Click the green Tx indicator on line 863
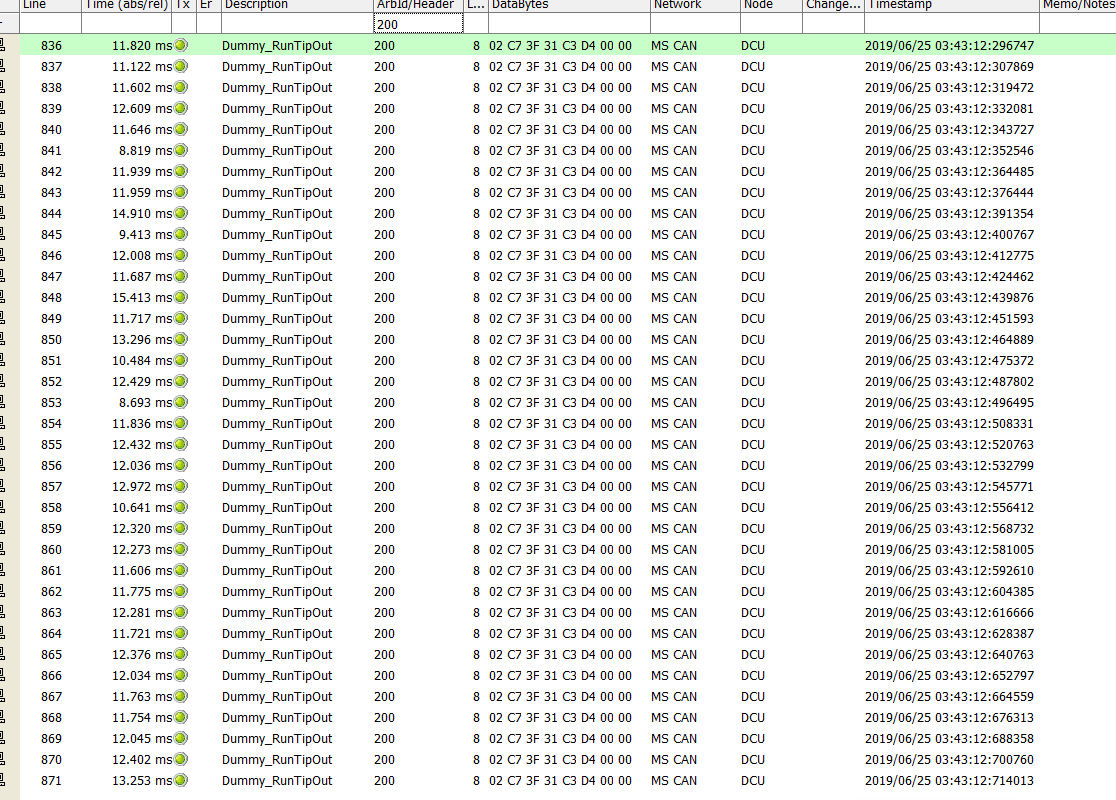The image size is (1116, 800). (x=181, y=612)
